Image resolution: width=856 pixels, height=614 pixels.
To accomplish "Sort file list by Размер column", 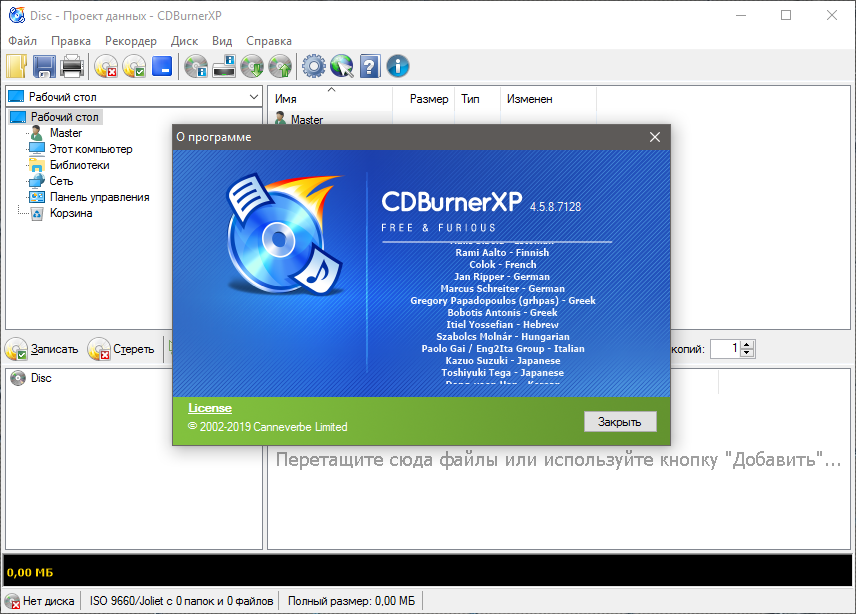I will point(424,99).
